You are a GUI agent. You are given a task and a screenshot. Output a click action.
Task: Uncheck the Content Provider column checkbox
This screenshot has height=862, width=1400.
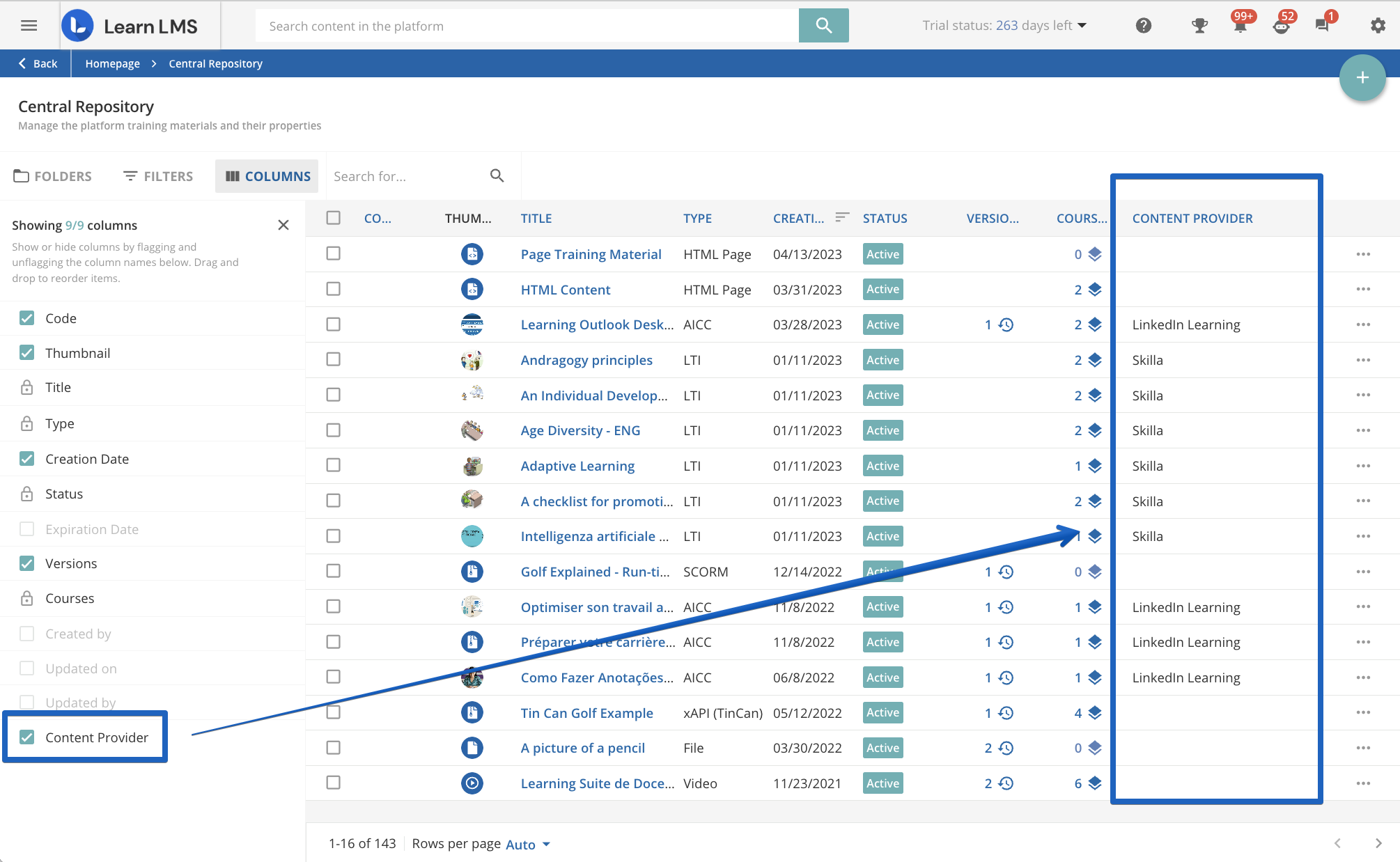point(26,737)
